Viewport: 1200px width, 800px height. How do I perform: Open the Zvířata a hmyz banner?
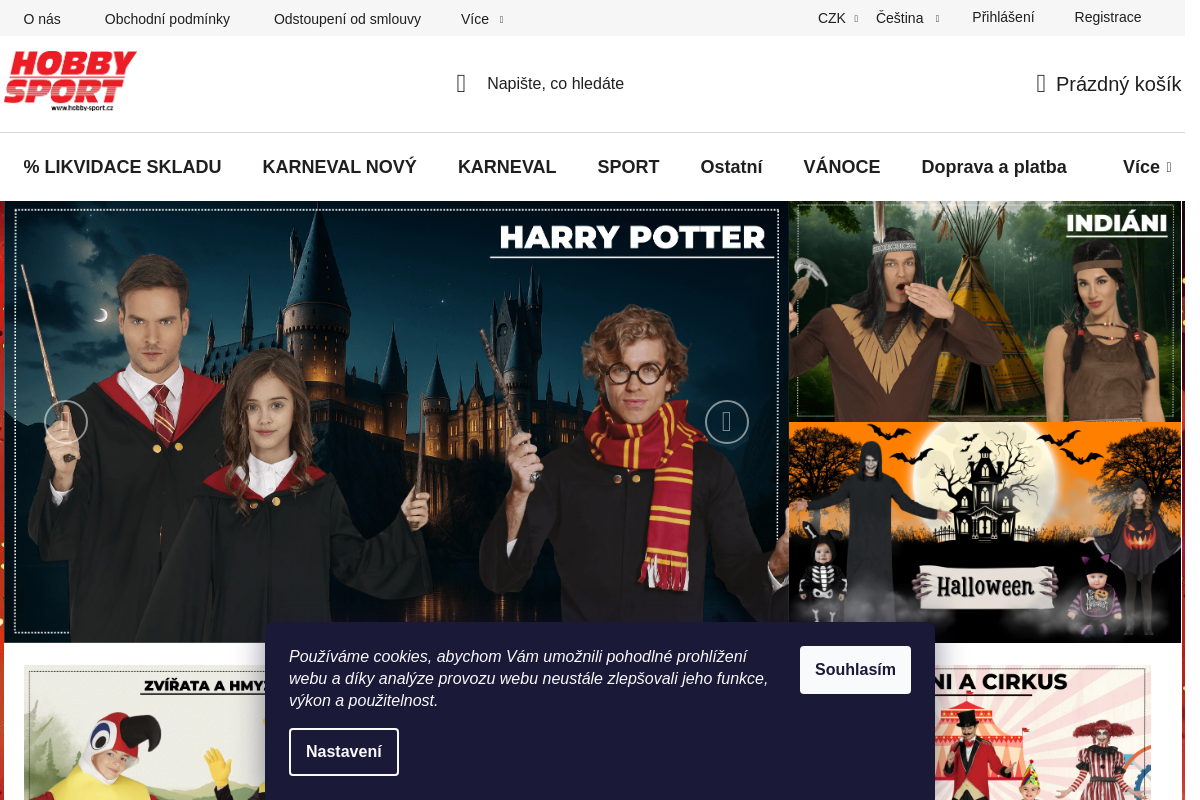pos(145,732)
